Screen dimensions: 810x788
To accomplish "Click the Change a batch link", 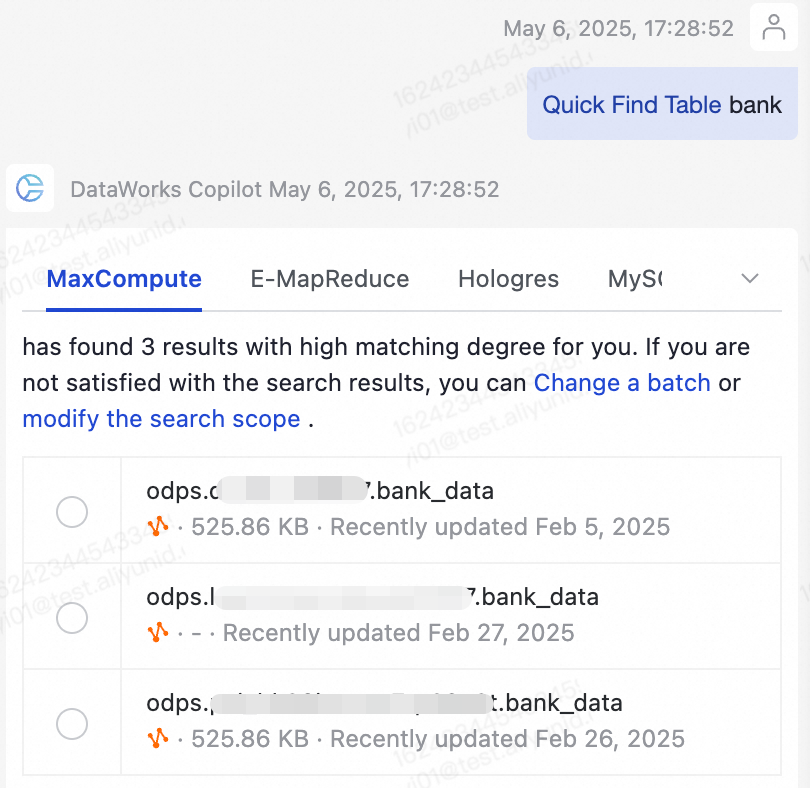I will pyautogui.click(x=622, y=383).
